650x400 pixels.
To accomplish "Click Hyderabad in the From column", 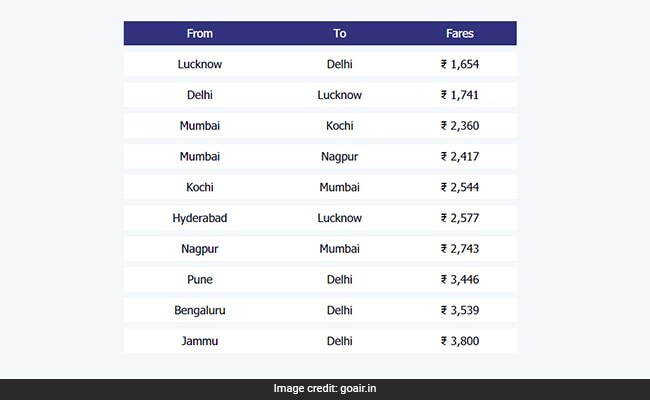I will (x=200, y=218).
